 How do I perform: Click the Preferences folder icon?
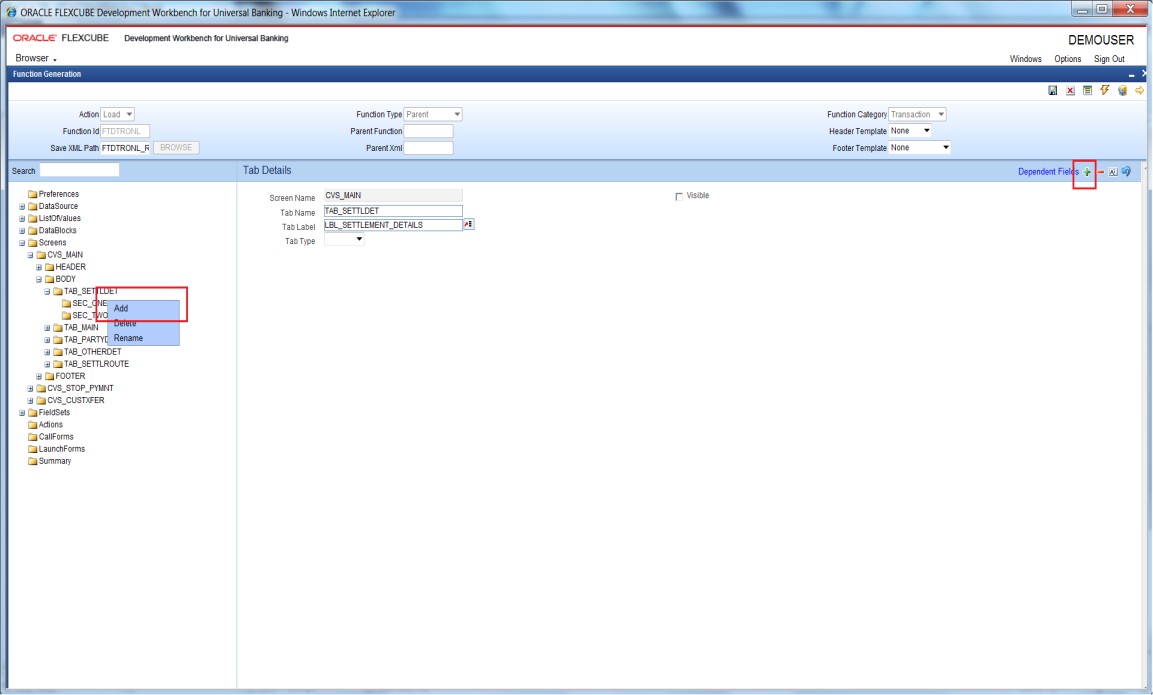point(32,194)
